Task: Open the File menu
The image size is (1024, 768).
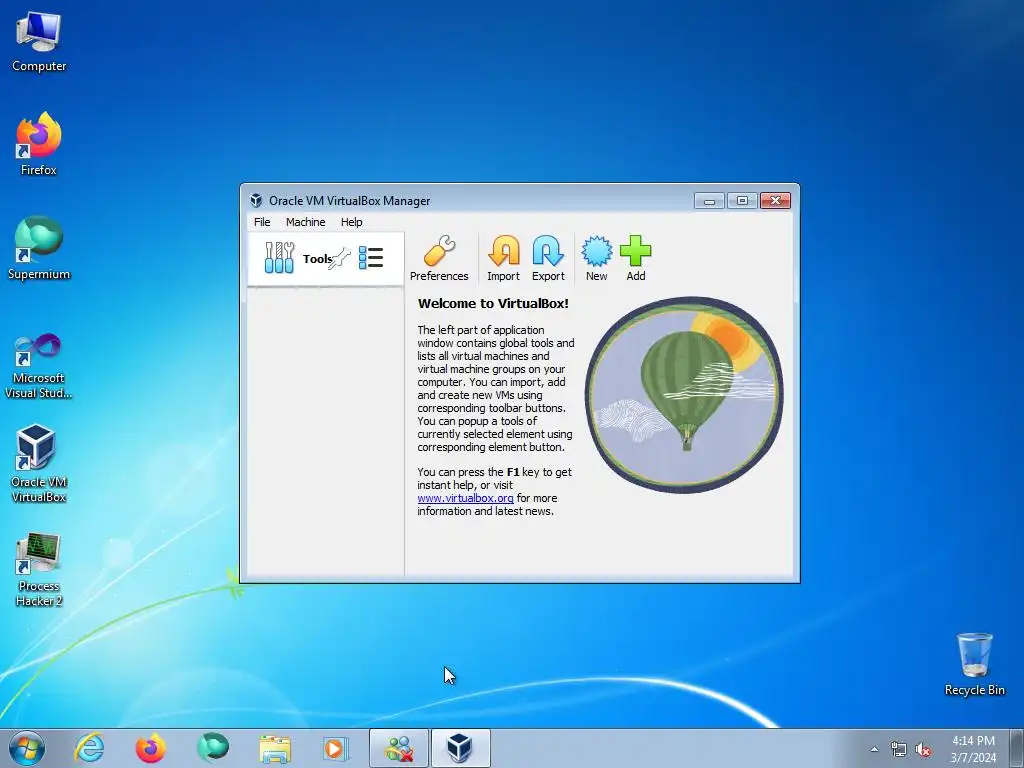Action: coord(262,222)
